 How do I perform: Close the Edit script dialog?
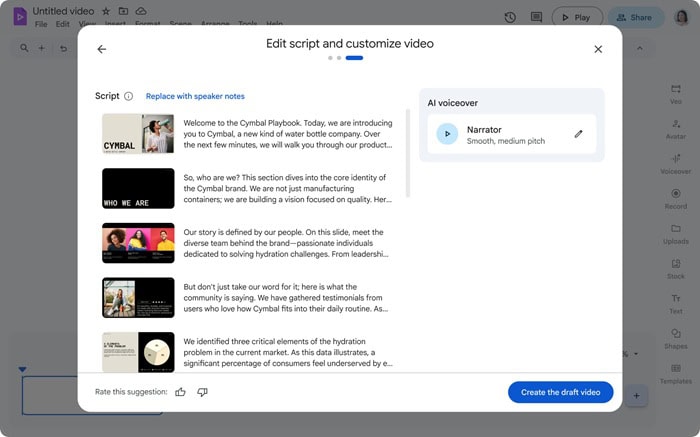[598, 49]
